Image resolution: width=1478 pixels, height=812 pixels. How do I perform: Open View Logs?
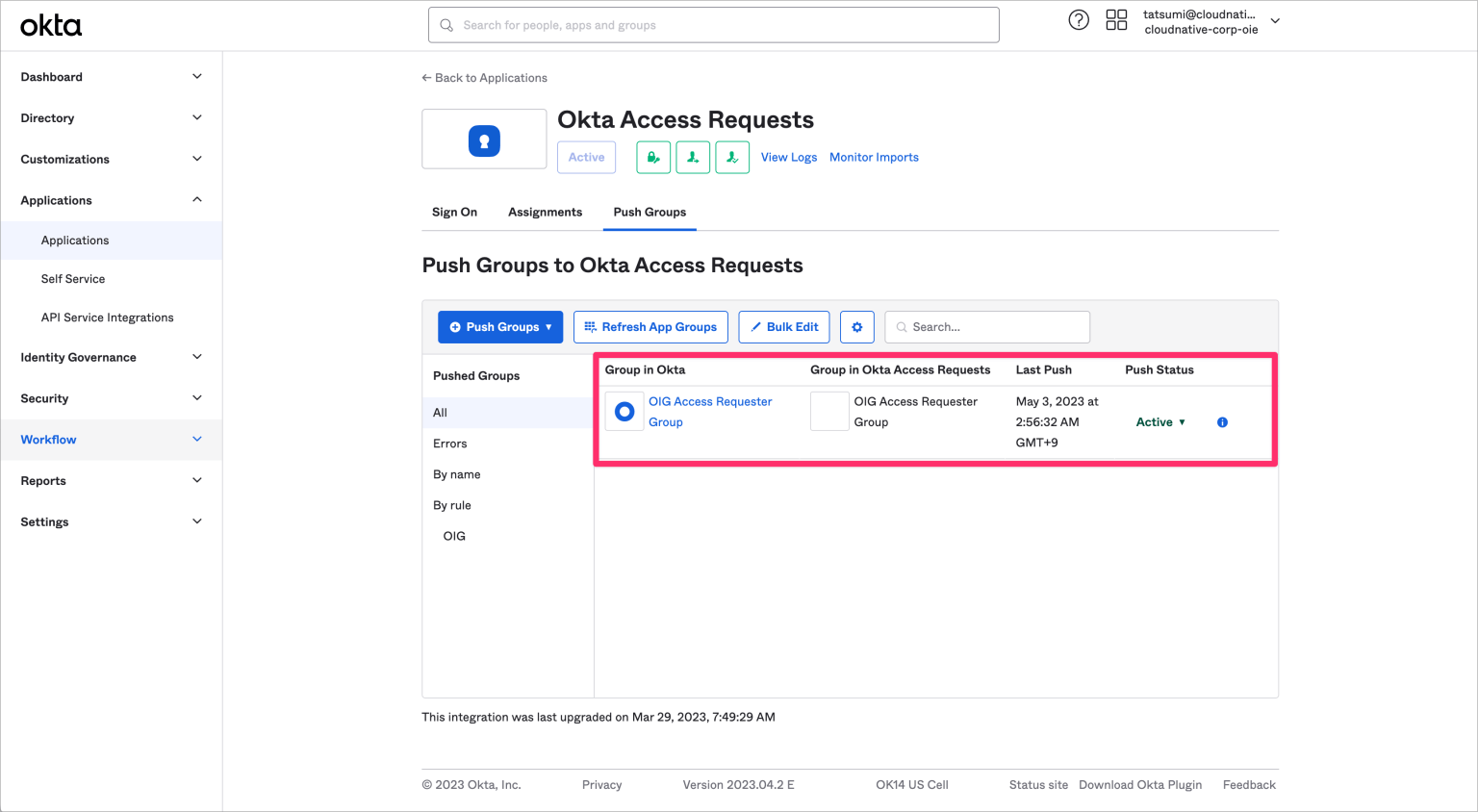pos(788,157)
